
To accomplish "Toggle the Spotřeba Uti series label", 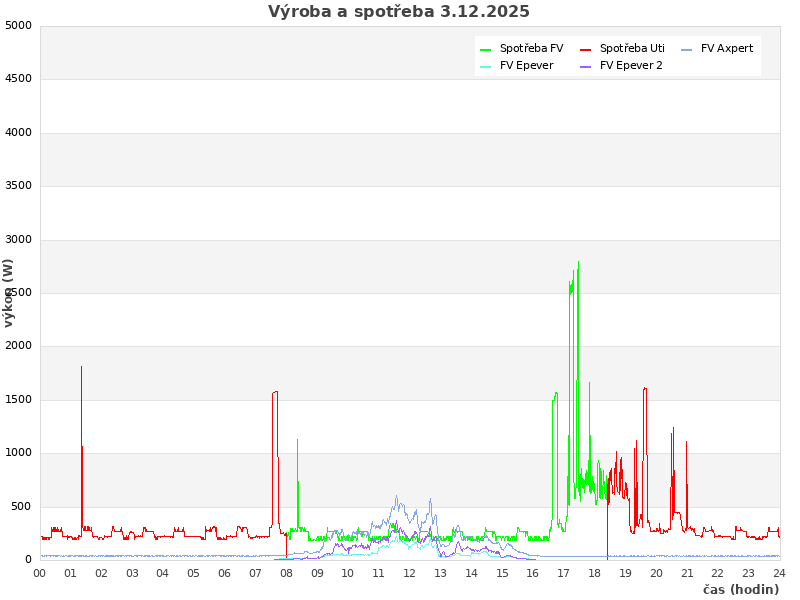I will 632,49.
